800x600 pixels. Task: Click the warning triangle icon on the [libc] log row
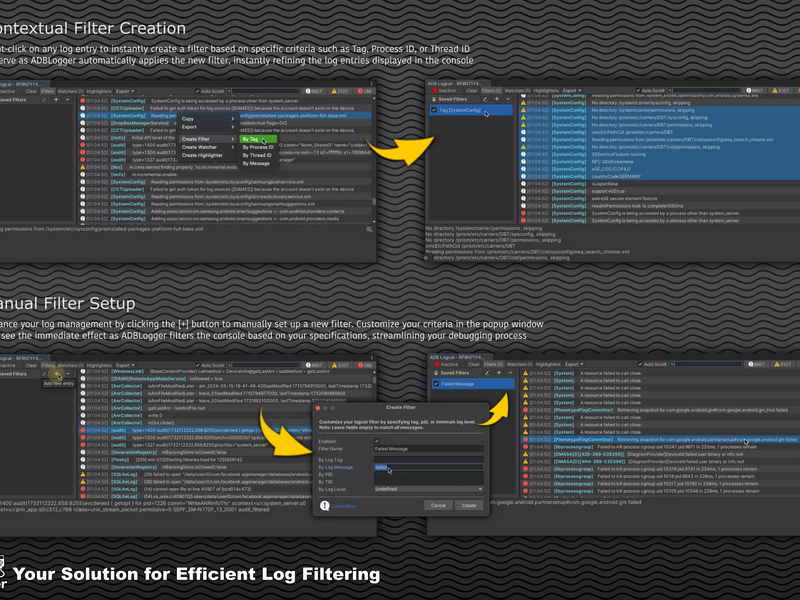83,167
